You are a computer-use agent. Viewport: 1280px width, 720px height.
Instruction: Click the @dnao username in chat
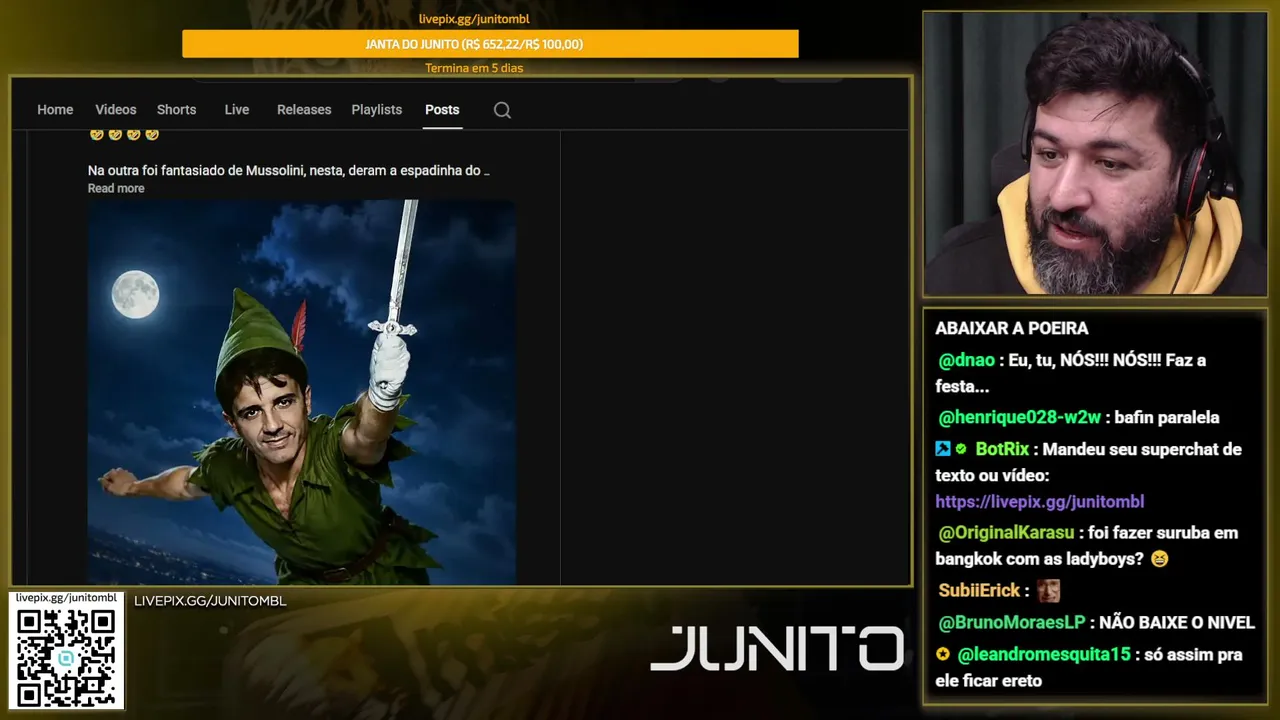point(967,360)
